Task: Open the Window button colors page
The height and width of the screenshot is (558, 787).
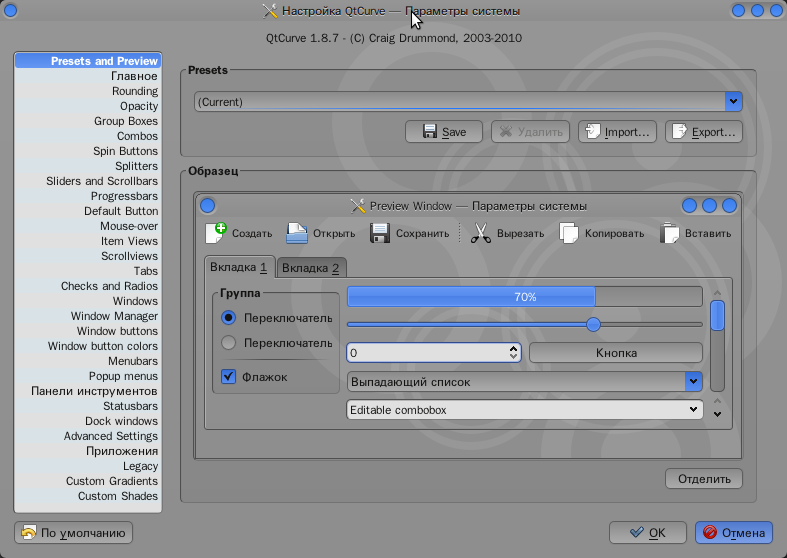Action: [88, 346]
